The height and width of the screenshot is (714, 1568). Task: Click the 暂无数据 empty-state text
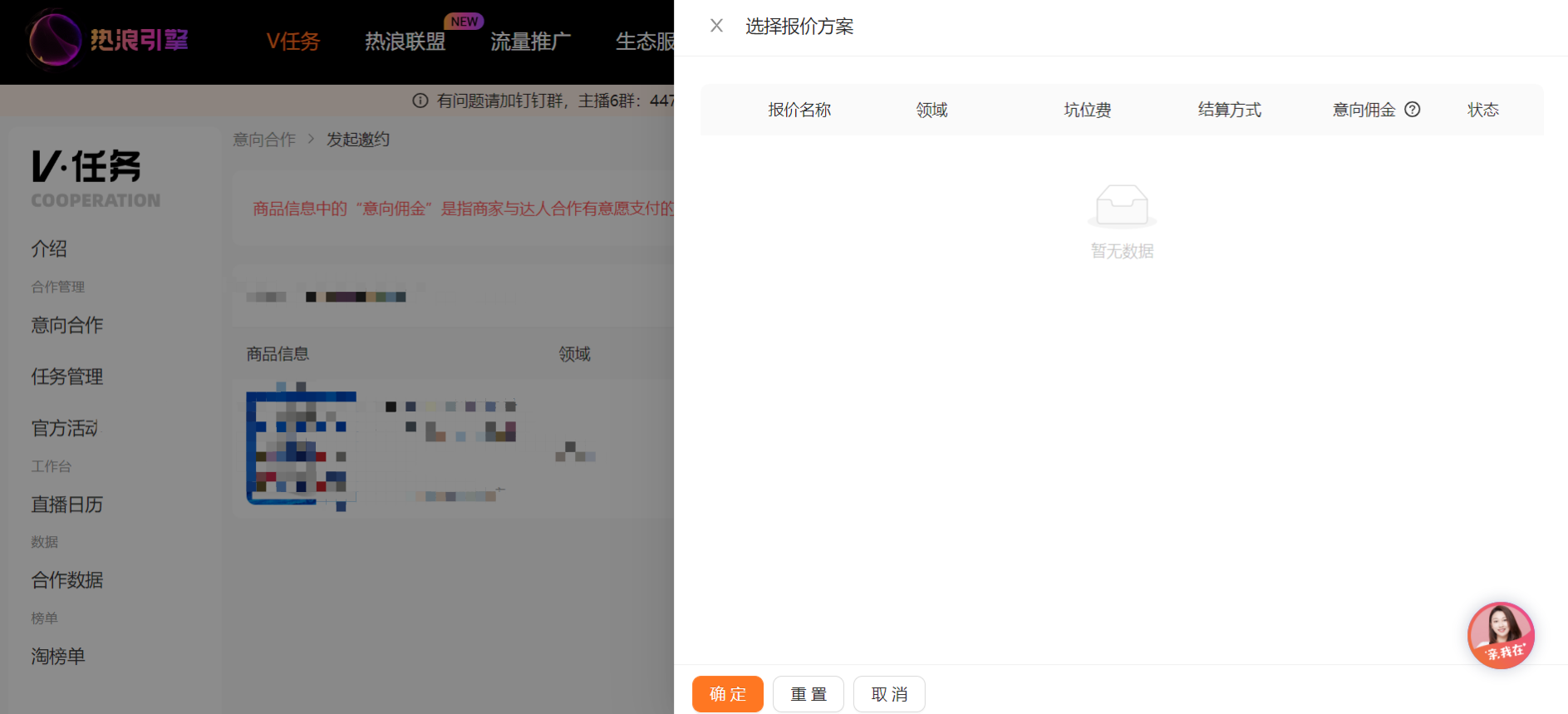pyautogui.click(x=1122, y=251)
